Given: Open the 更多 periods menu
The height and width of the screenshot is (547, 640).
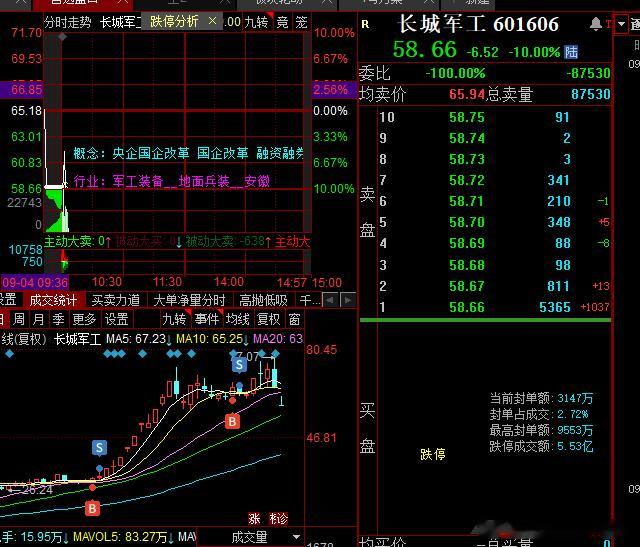Looking at the screenshot, I should 84,319.
